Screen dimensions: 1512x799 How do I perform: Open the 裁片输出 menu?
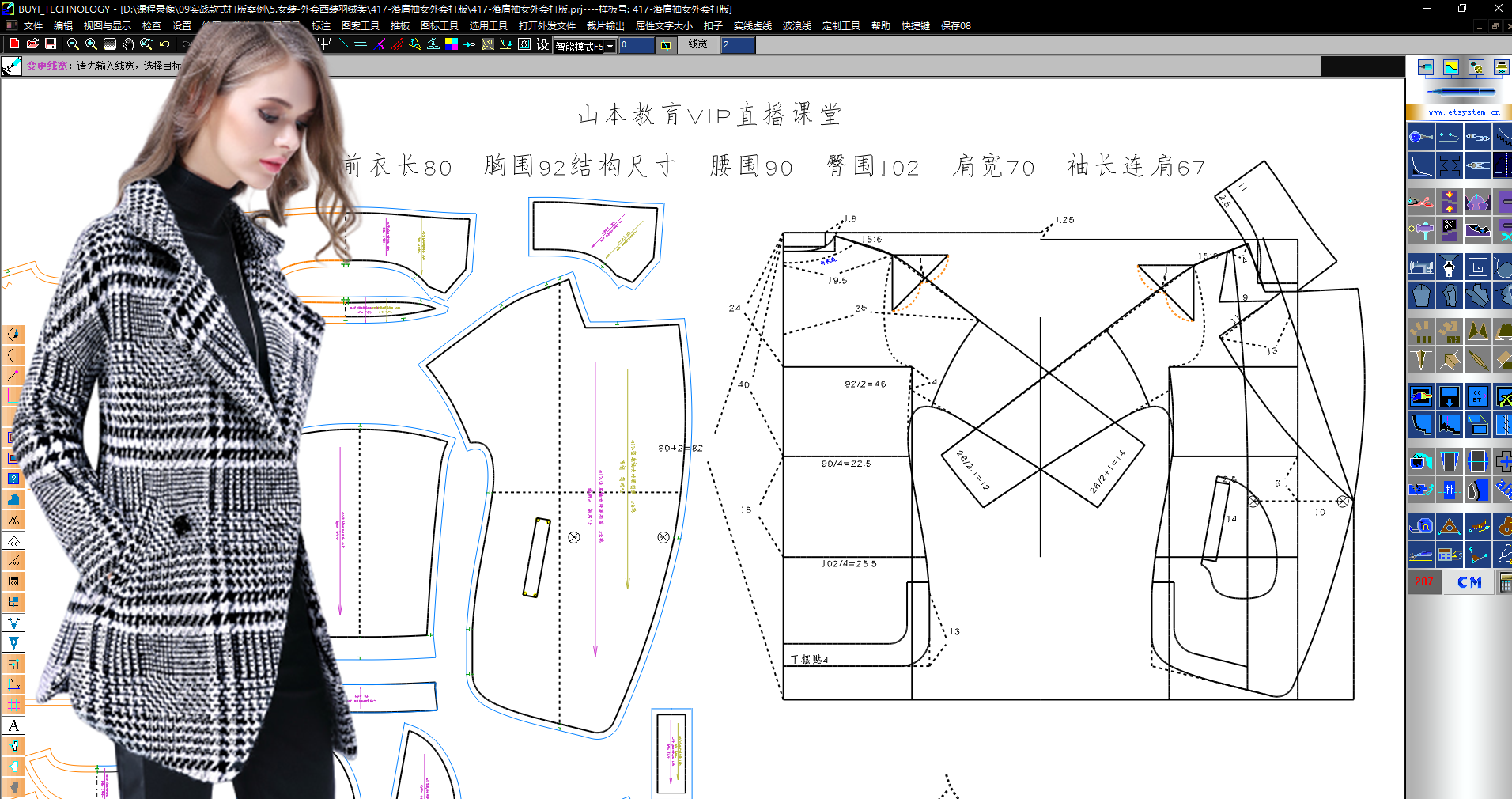[605, 26]
